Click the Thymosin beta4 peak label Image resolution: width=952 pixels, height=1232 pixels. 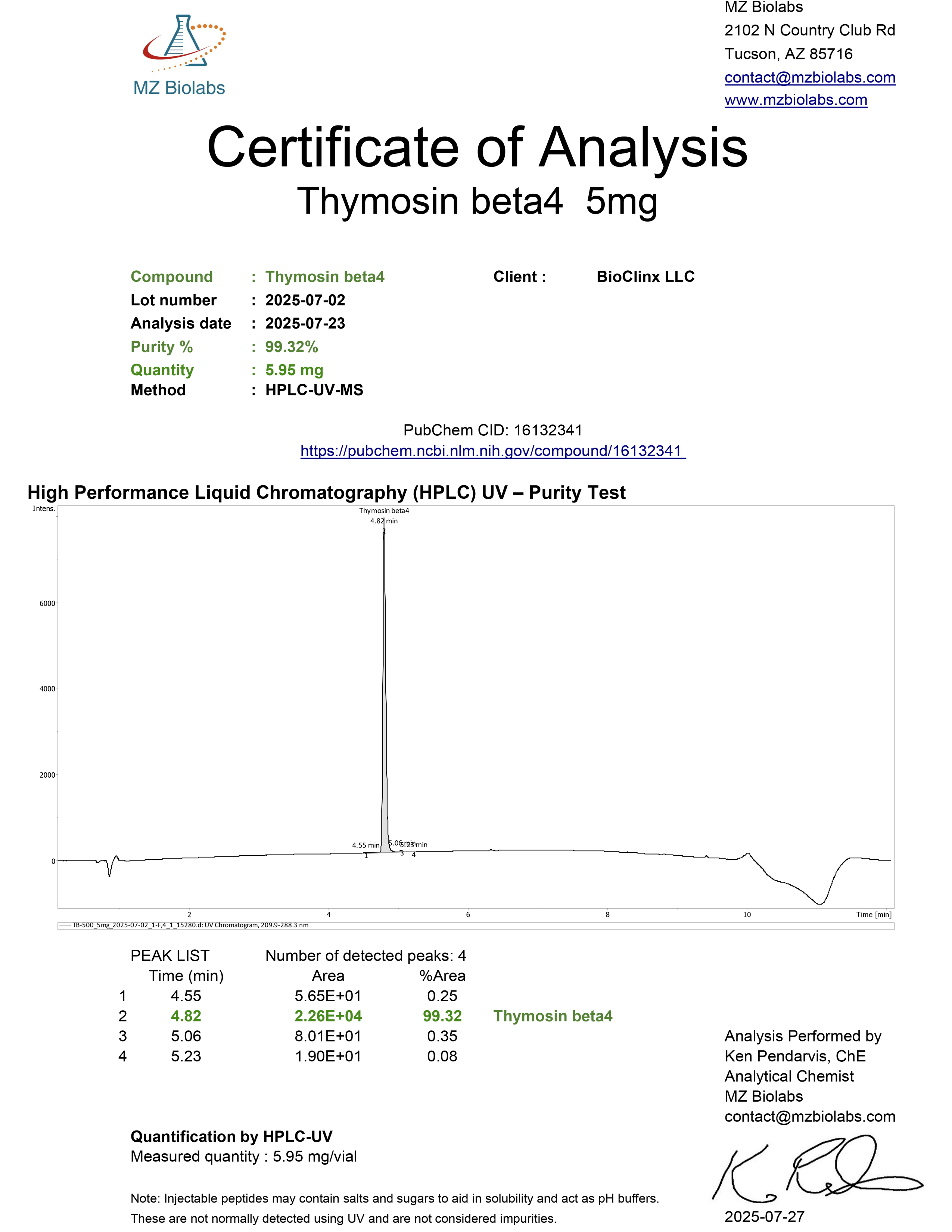coord(384,510)
